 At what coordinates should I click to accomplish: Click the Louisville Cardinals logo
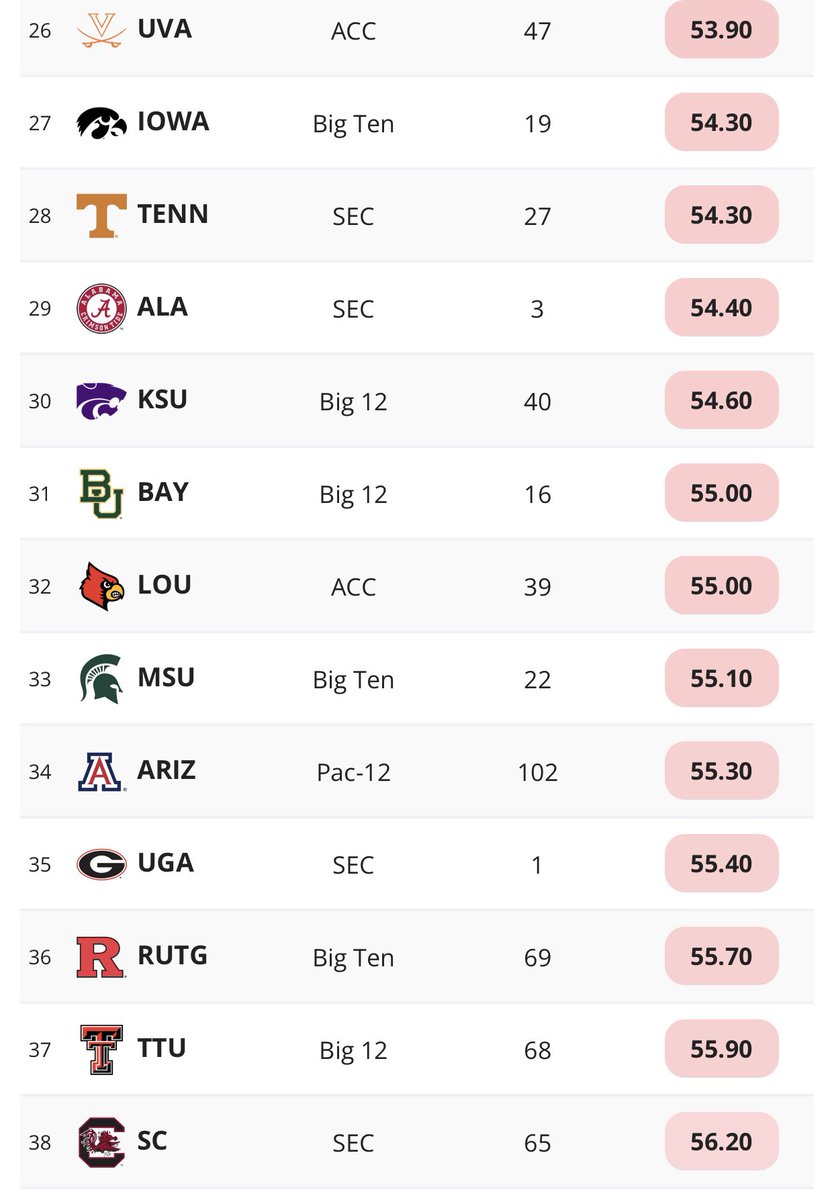tap(101, 586)
